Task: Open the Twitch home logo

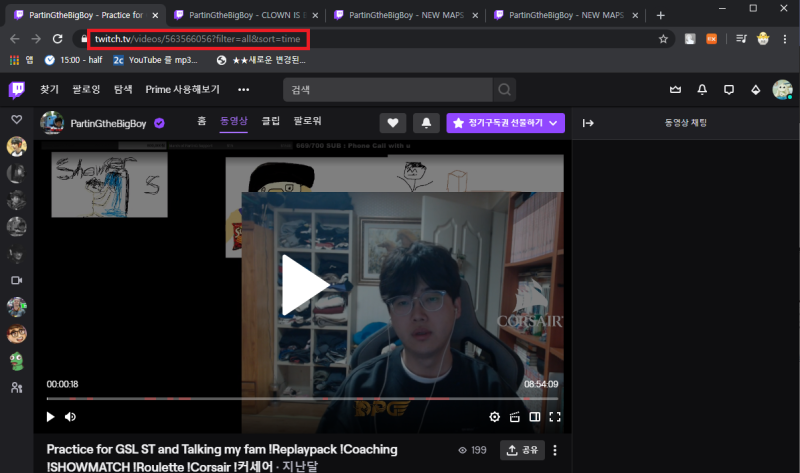Action: [16, 90]
